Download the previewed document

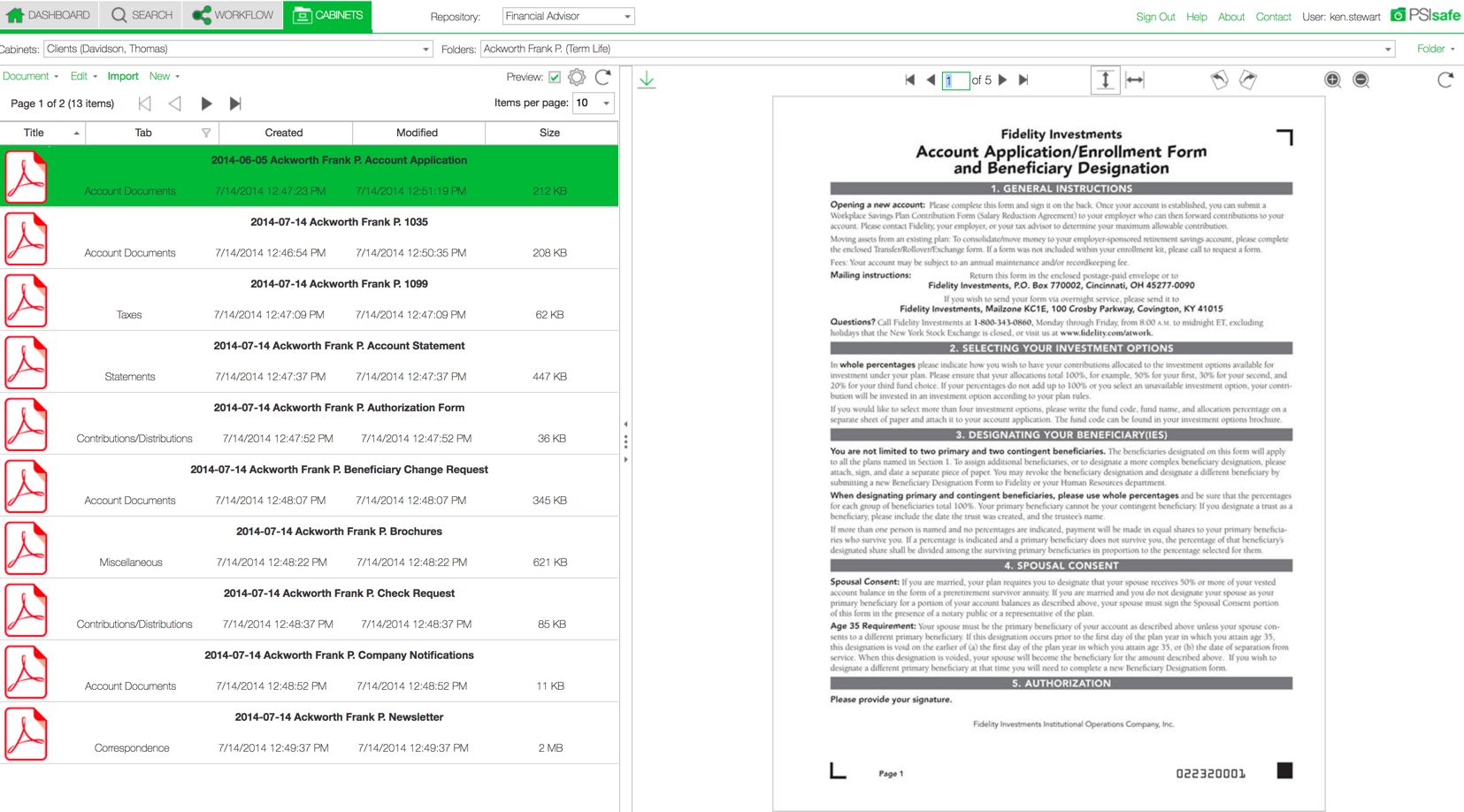(x=647, y=80)
